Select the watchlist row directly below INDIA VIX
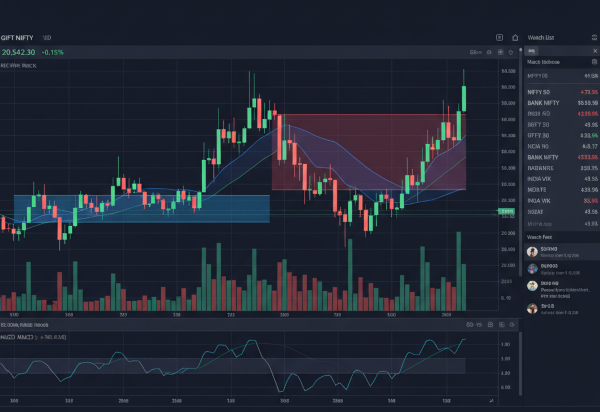Screen dimensions: 600x412 [562, 190]
